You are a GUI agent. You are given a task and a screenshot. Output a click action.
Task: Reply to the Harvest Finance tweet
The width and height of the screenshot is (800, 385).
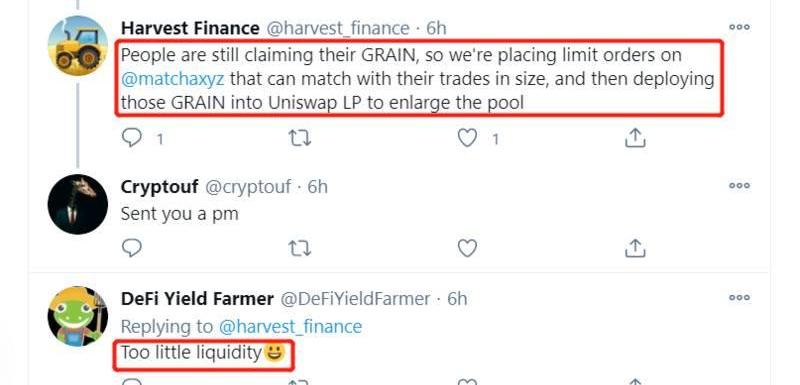click(x=132, y=138)
